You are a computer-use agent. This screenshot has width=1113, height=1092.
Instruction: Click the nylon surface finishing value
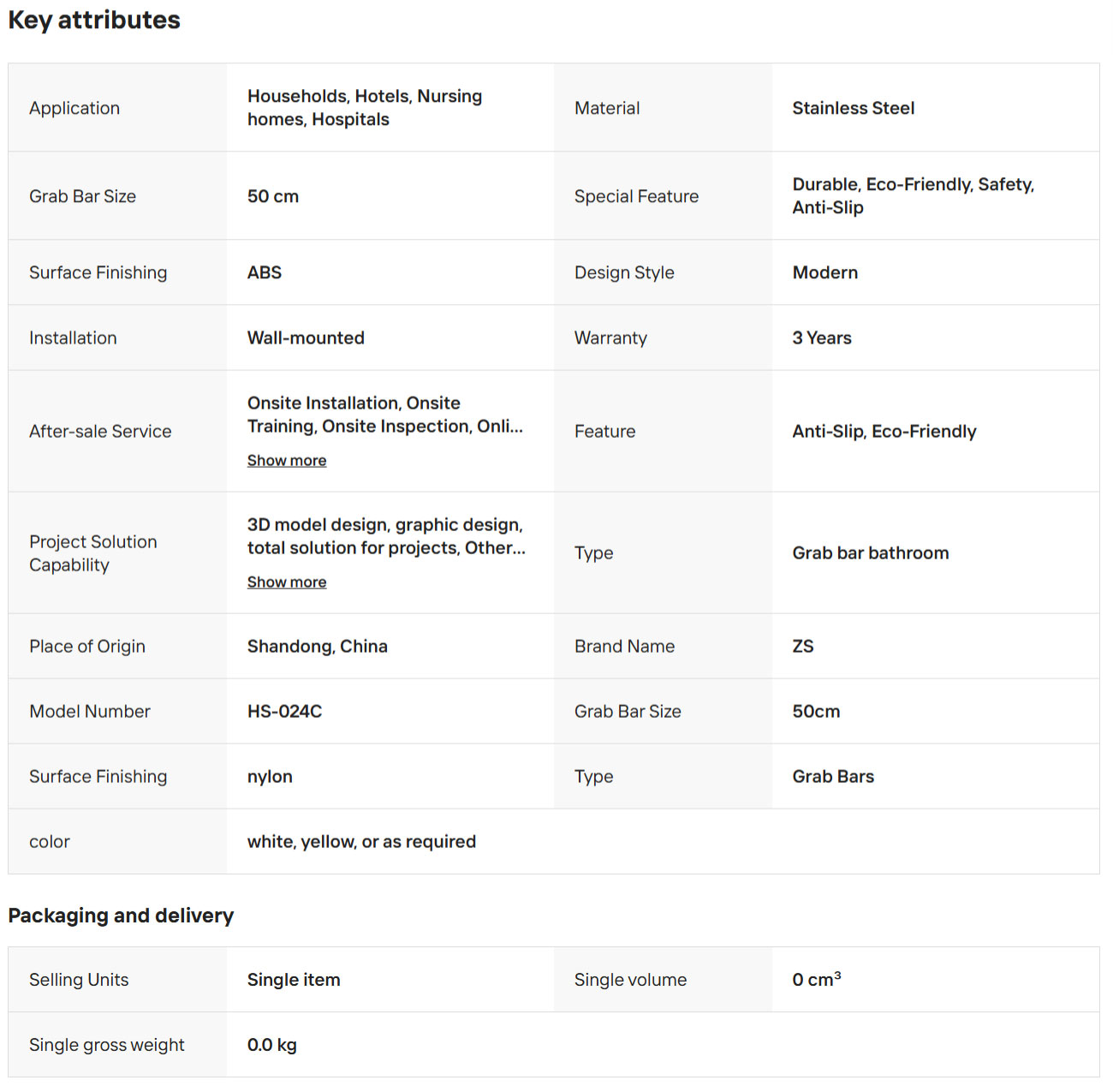[x=270, y=777]
